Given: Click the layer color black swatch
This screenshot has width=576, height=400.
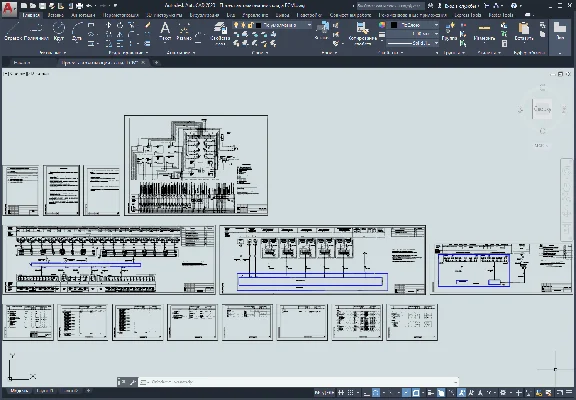Looking at the screenshot, I should coord(259,25).
